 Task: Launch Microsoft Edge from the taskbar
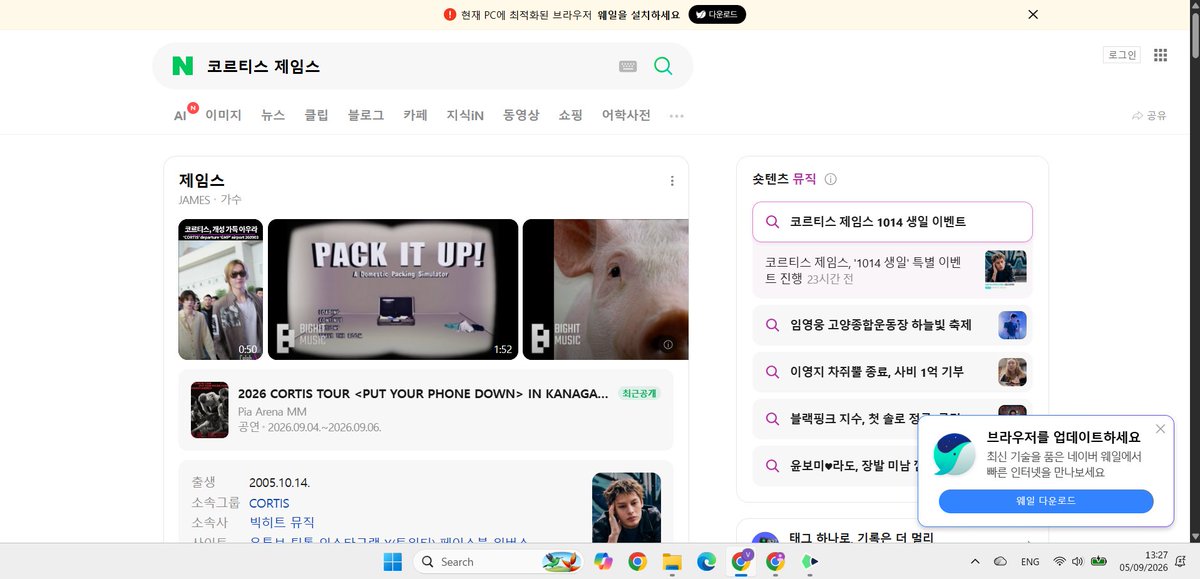pyautogui.click(x=706, y=562)
